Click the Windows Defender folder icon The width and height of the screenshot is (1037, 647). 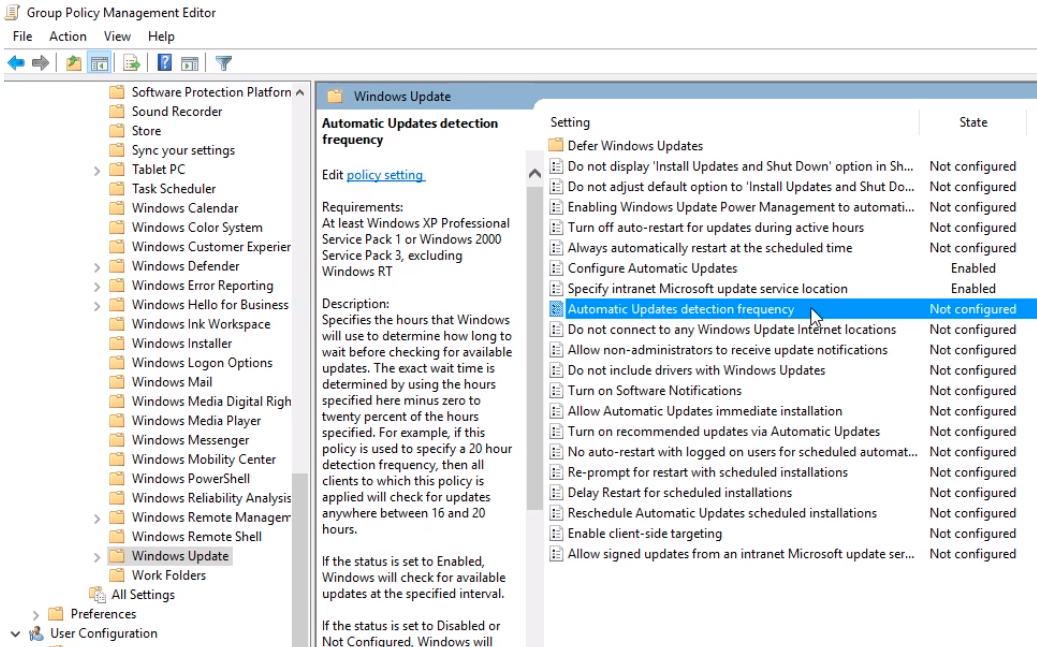(x=117, y=266)
